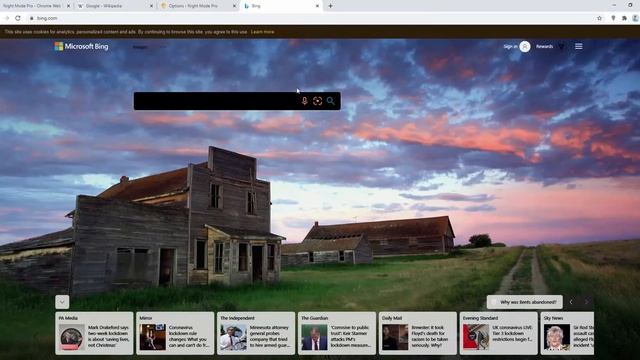Click the Rewards trophy icon
Image resolution: width=640 pixels, height=360 pixels.
click(x=561, y=47)
